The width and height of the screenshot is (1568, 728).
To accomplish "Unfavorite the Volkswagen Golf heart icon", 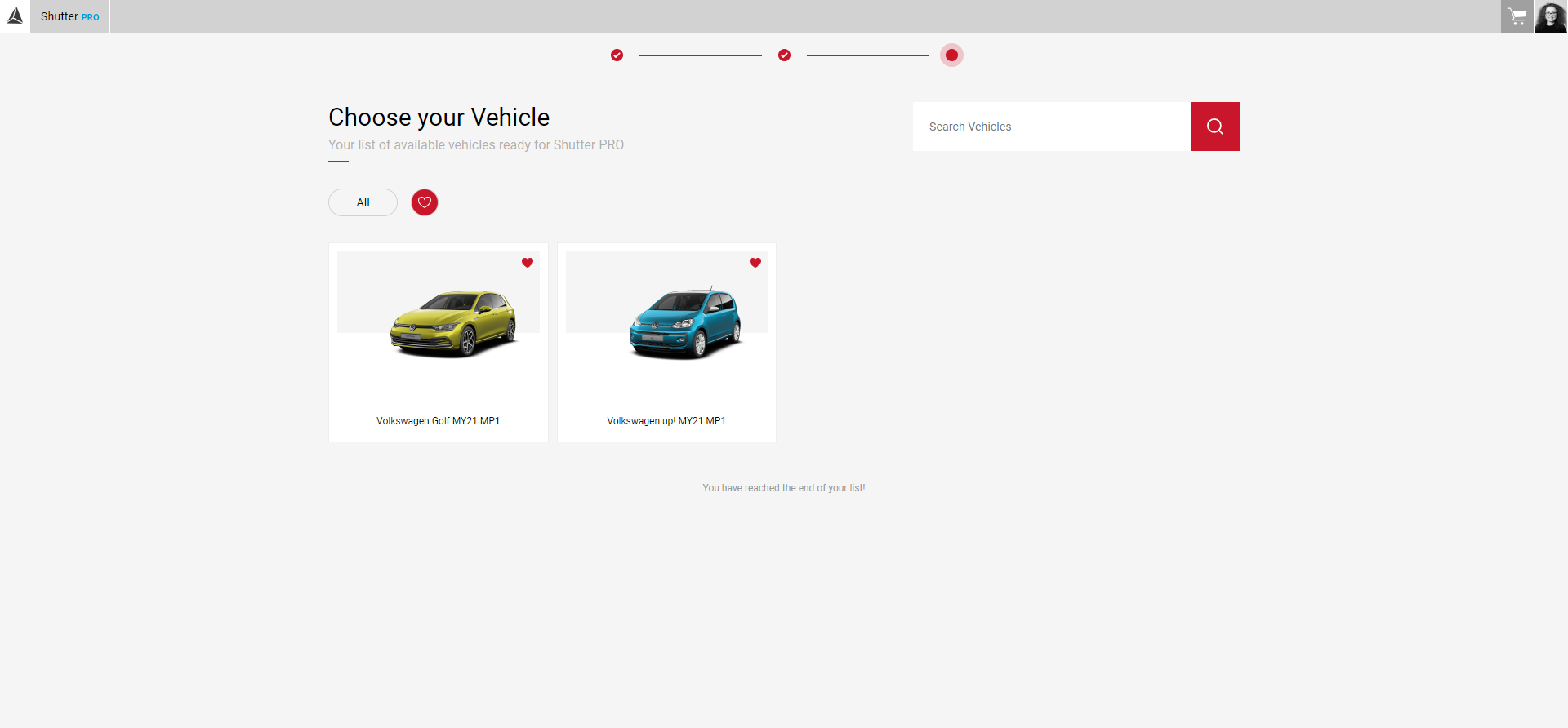I will [528, 263].
